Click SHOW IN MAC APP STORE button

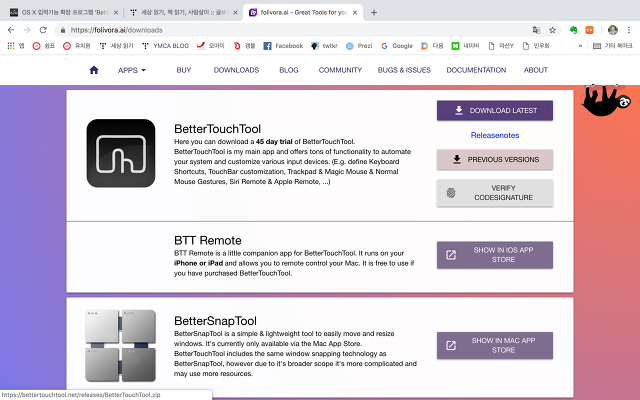point(495,345)
